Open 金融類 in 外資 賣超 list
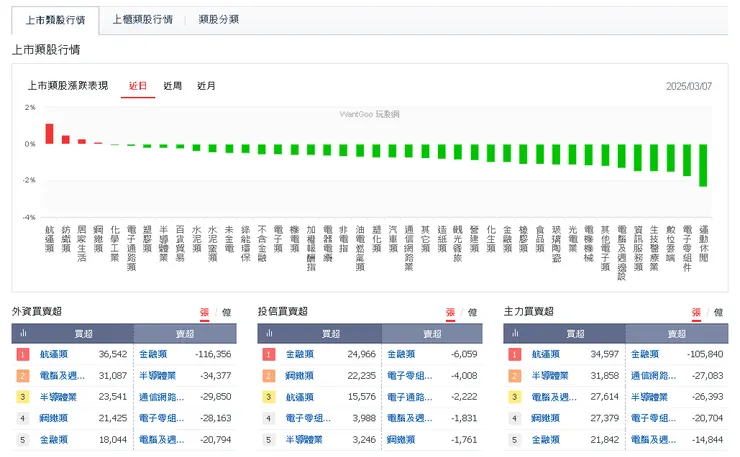Viewport: 740px width, 457px height. tap(153, 354)
